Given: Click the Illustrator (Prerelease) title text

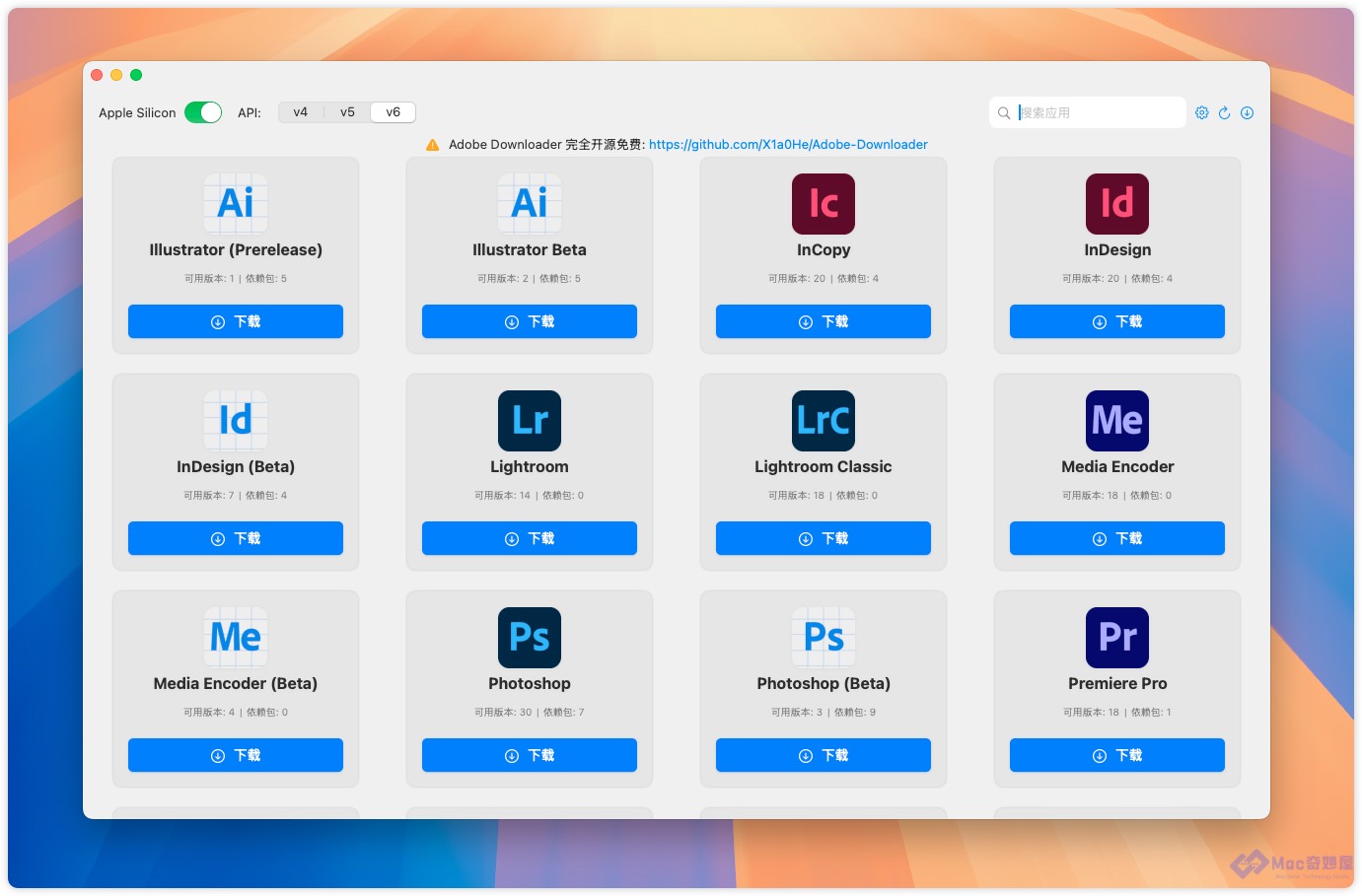Looking at the screenshot, I should tap(236, 249).
